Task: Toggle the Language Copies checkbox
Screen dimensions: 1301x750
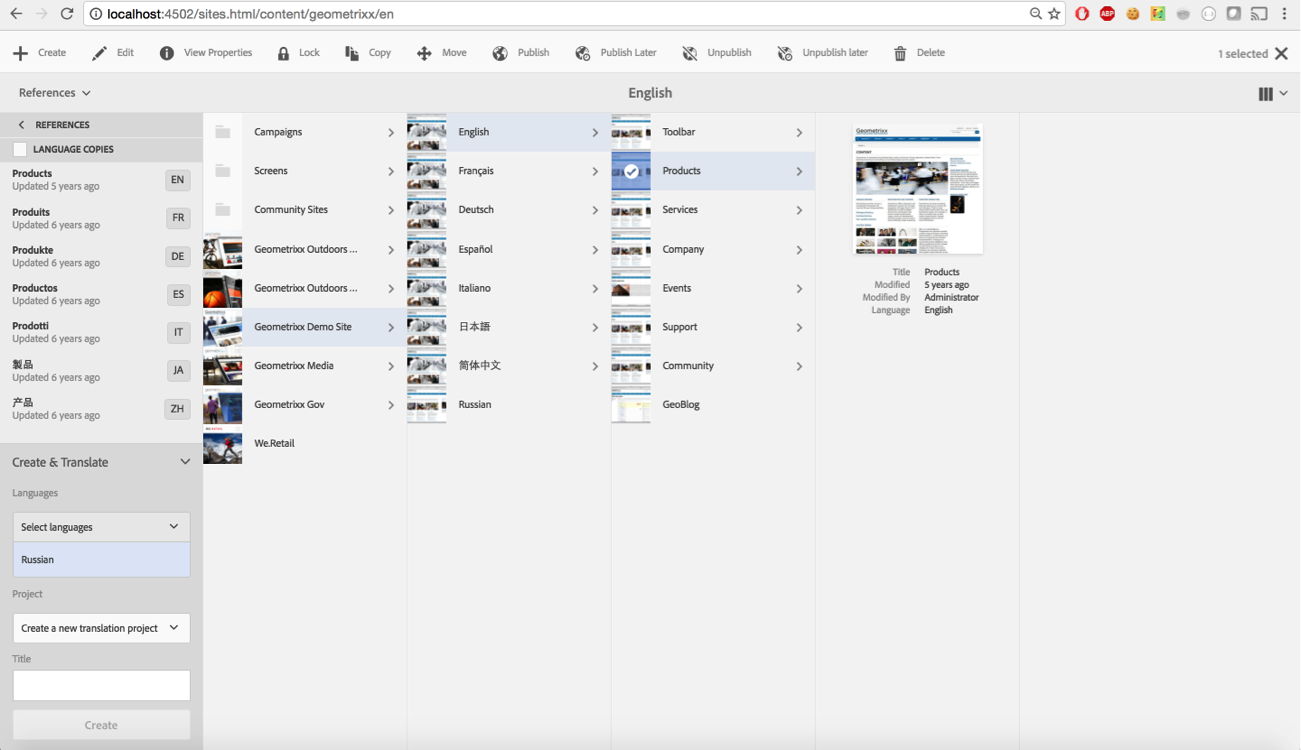Action: pos(20,149)
